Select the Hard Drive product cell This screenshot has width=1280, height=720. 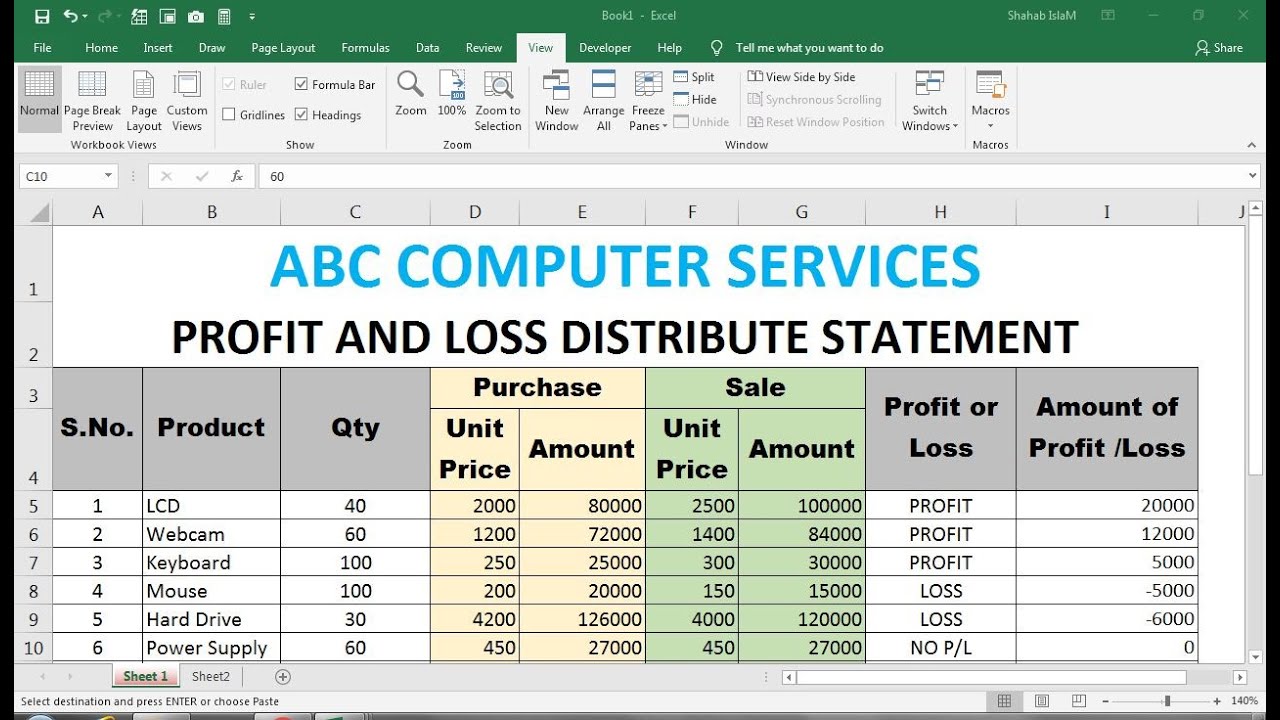pyautogui.click(x=211, y=618)
